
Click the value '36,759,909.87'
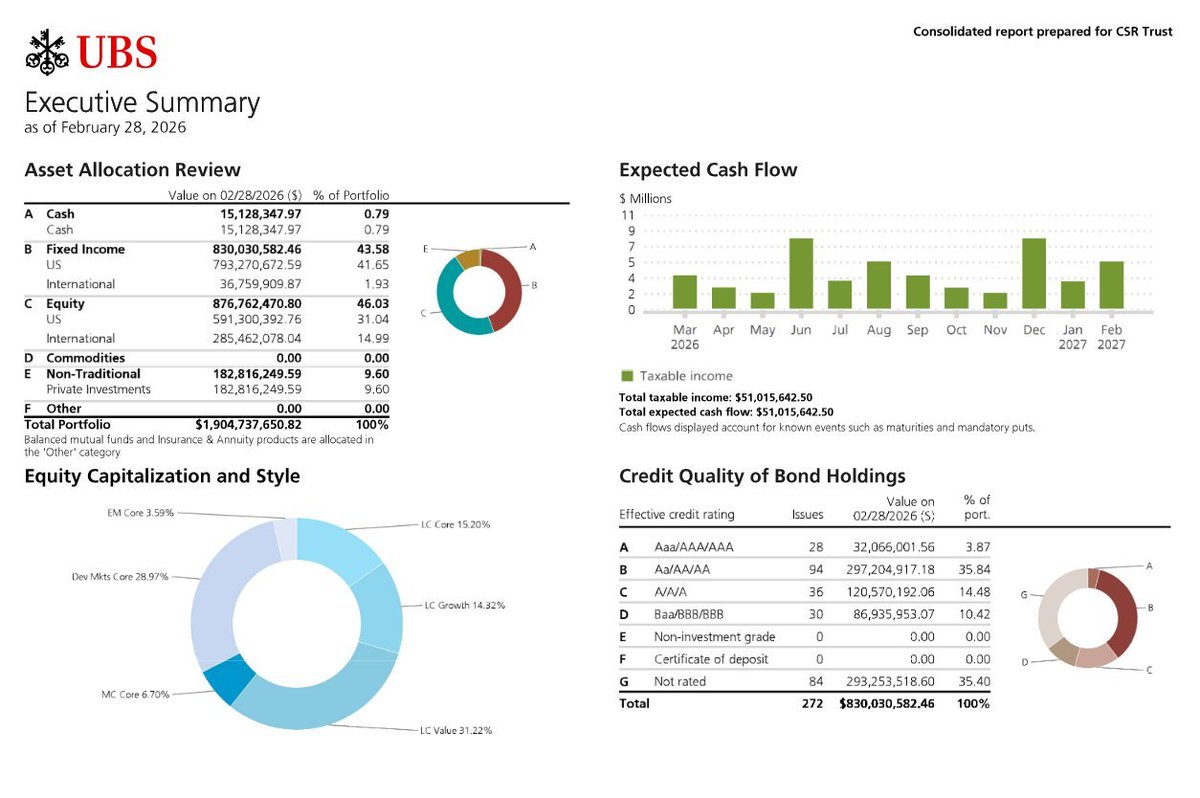pyautogui.click(x=260, y=284)
